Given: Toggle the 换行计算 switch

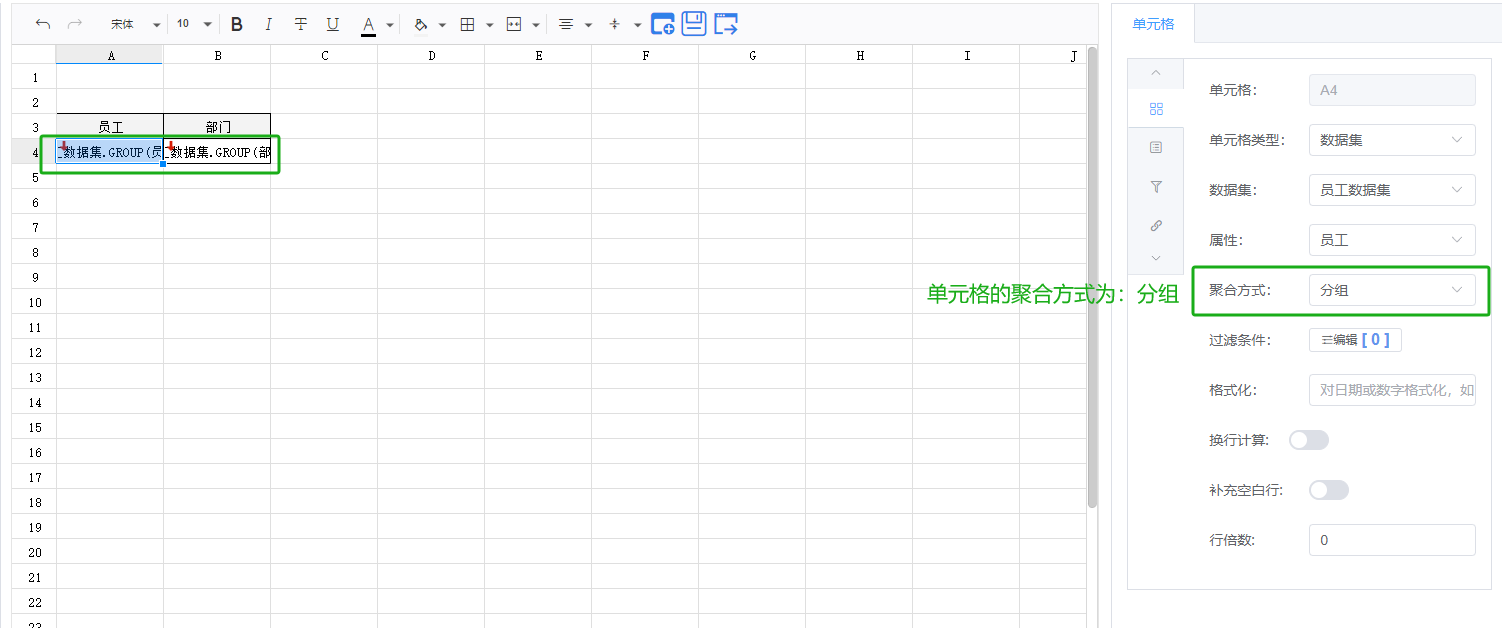Looking at the screenshot, I should [1309, 440].
